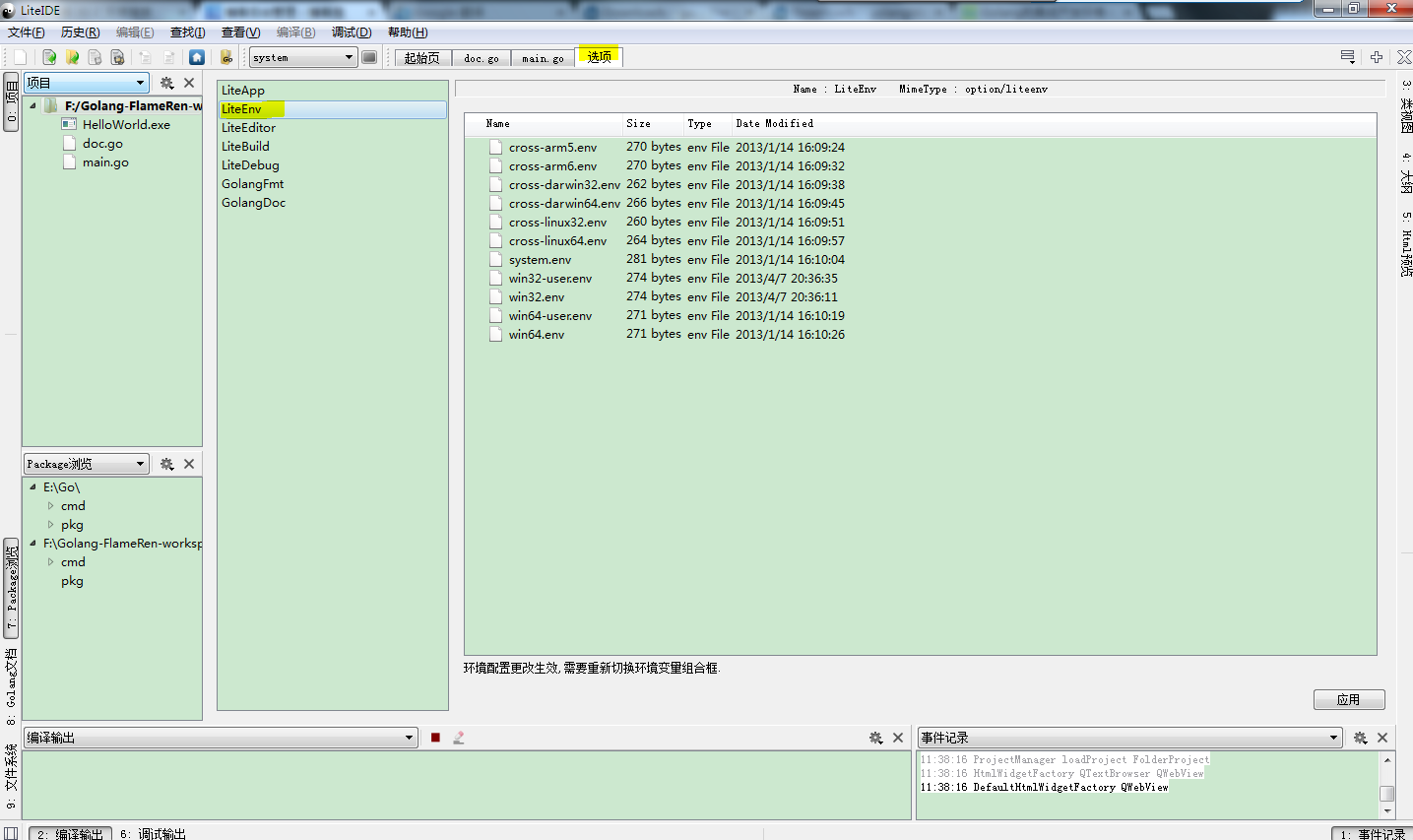Select GolangFmt in the options list
This screenshot has height=840, width=1413.
tap(333, 184)
